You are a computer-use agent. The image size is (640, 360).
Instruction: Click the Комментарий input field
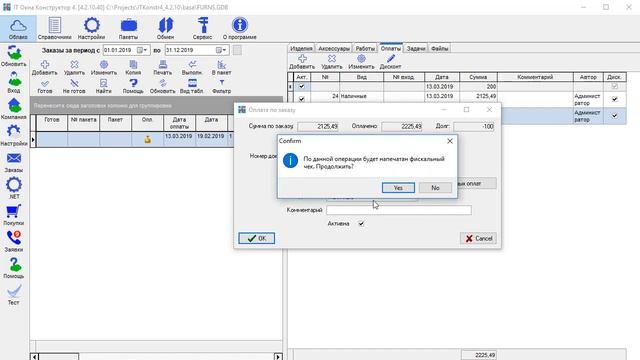tap(399, 210)
